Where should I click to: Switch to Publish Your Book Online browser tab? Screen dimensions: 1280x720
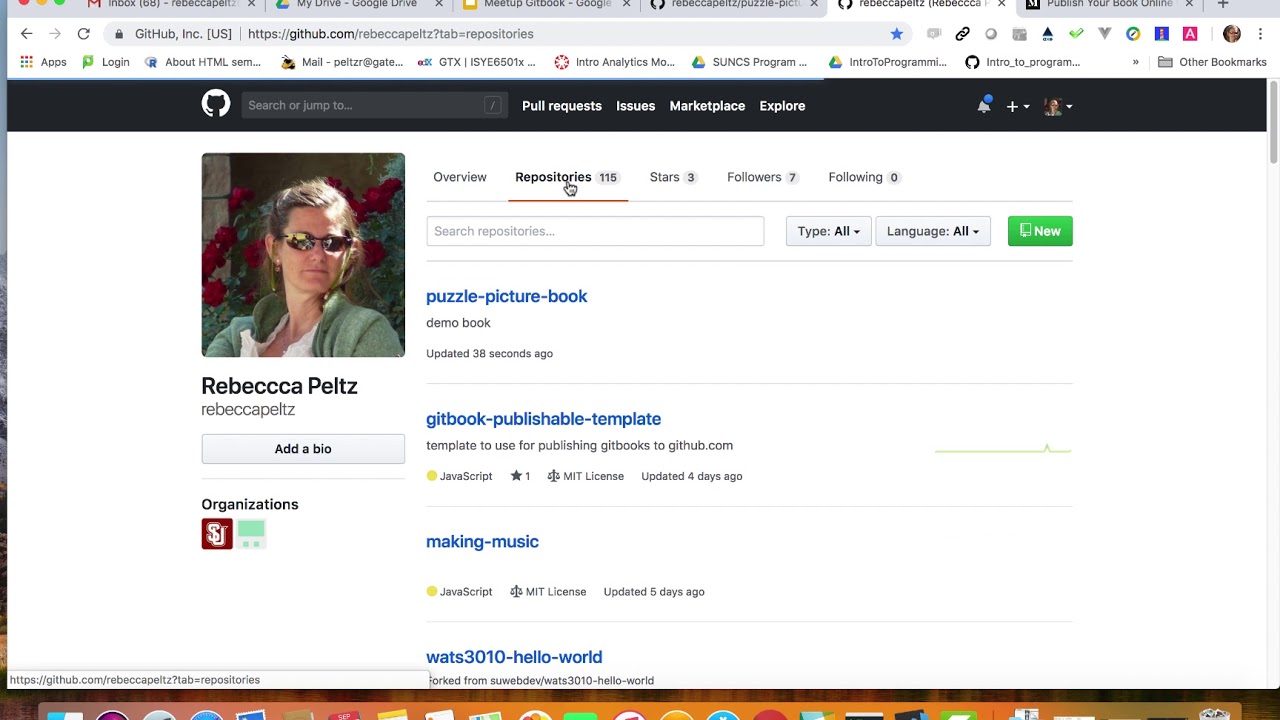pos(1108,5)
